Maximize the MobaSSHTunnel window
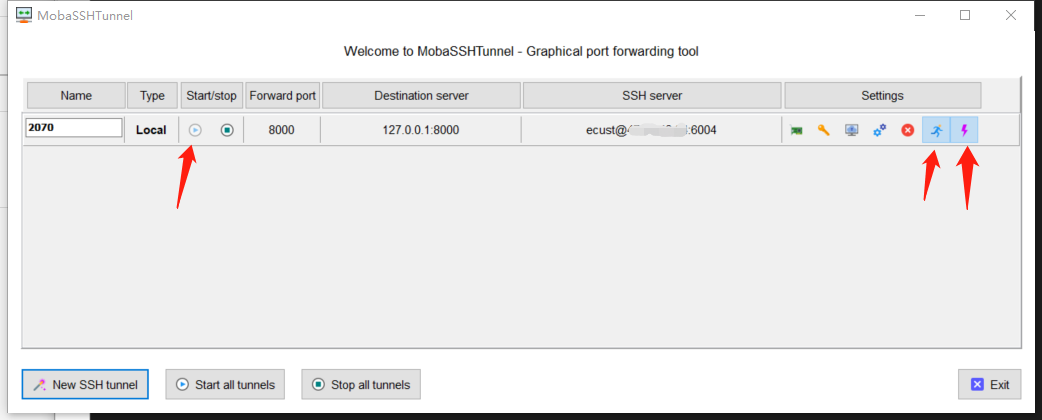Screen dimensions: 1042x420 click(x=965, y=15)
